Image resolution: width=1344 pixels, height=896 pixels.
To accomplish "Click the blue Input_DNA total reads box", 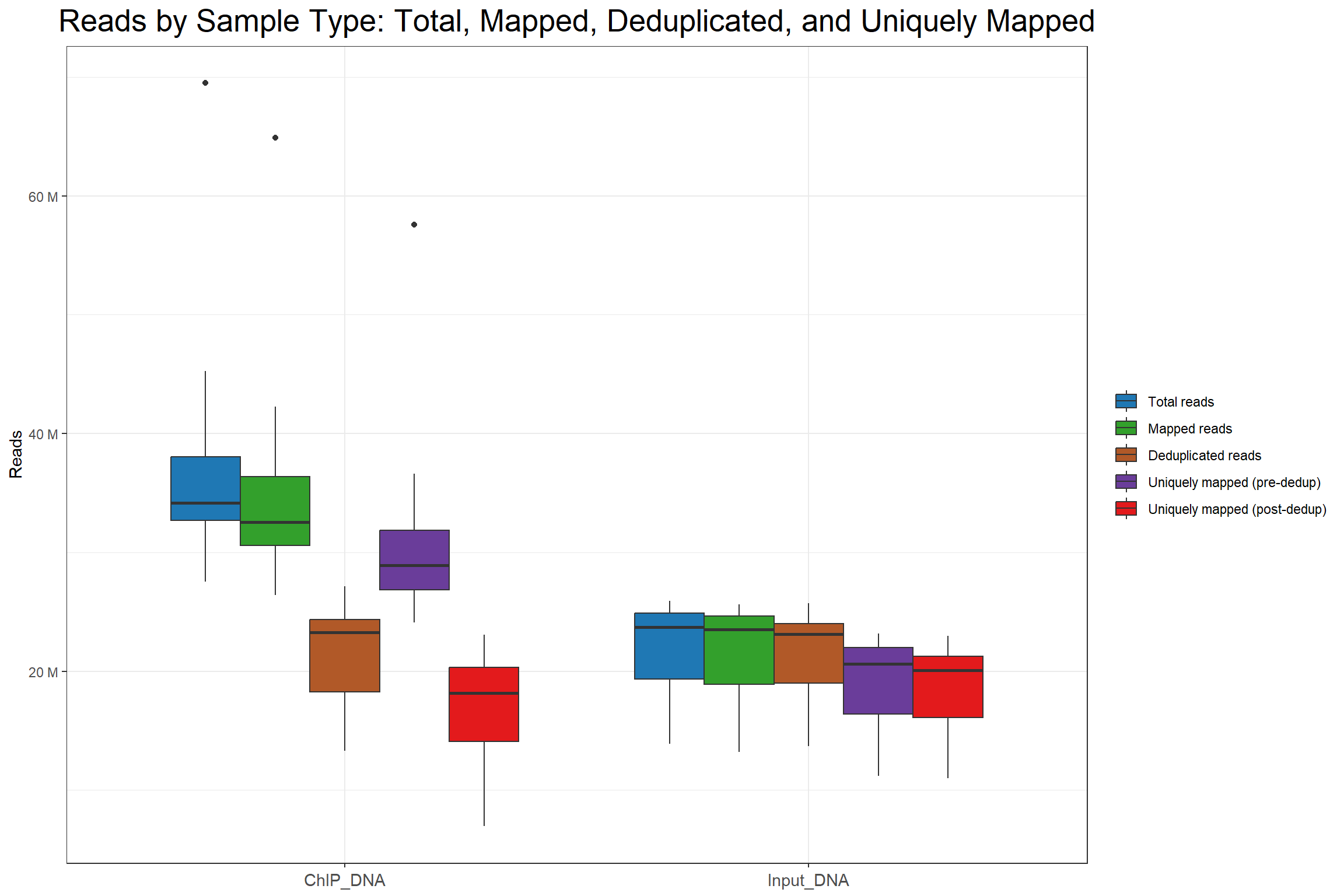I will tap(669, 652).
